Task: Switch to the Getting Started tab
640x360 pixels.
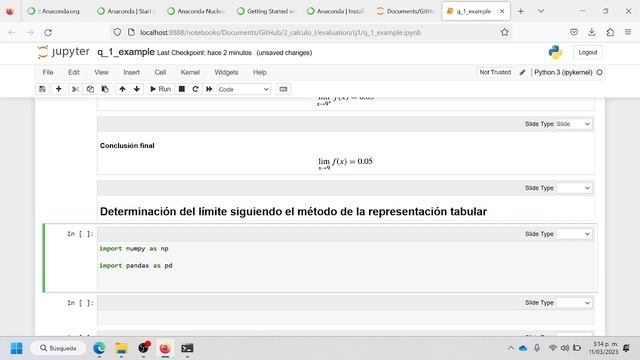Action: 266,11
